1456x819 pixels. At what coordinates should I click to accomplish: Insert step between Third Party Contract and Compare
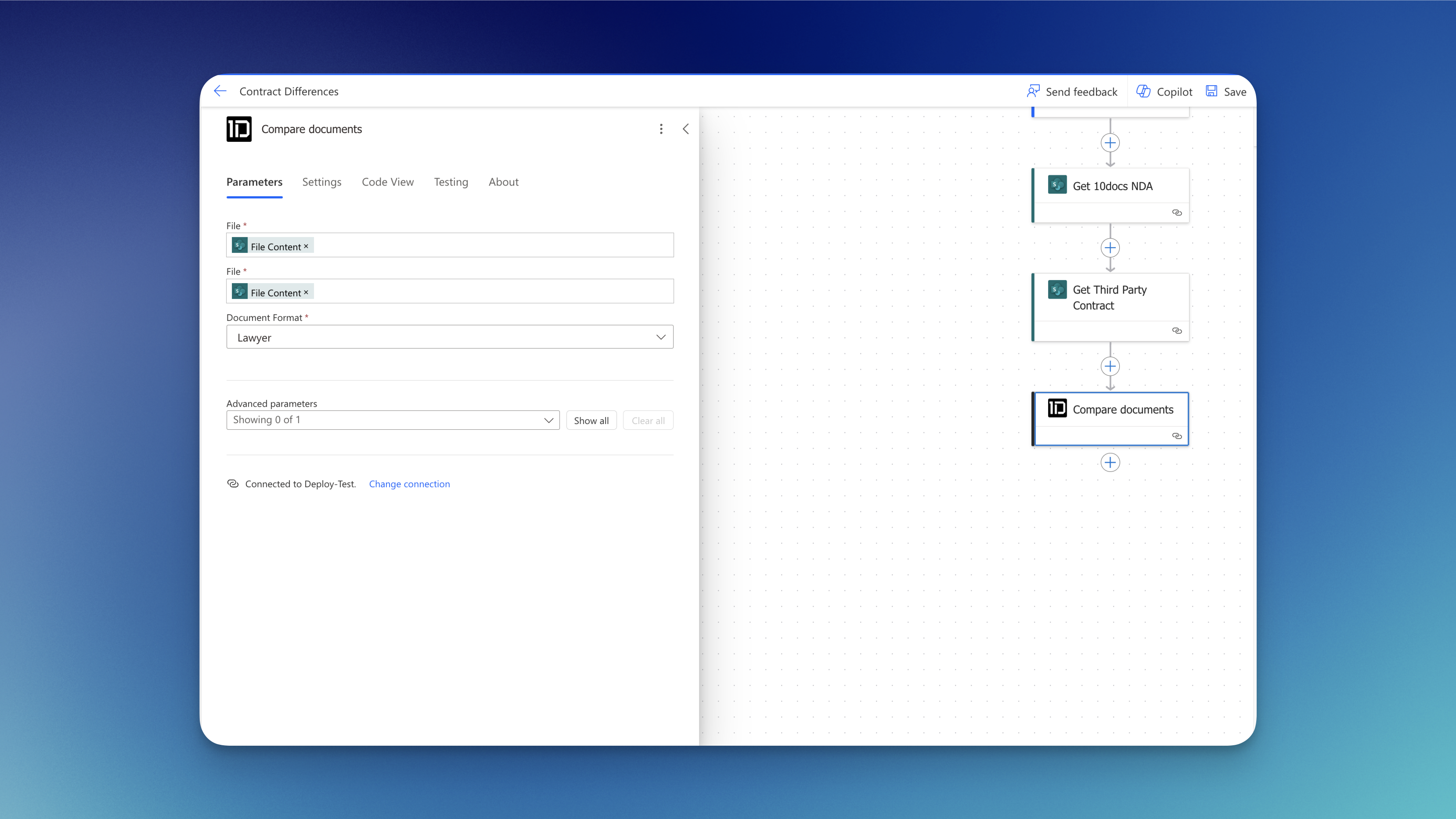tap(1110, 366)
